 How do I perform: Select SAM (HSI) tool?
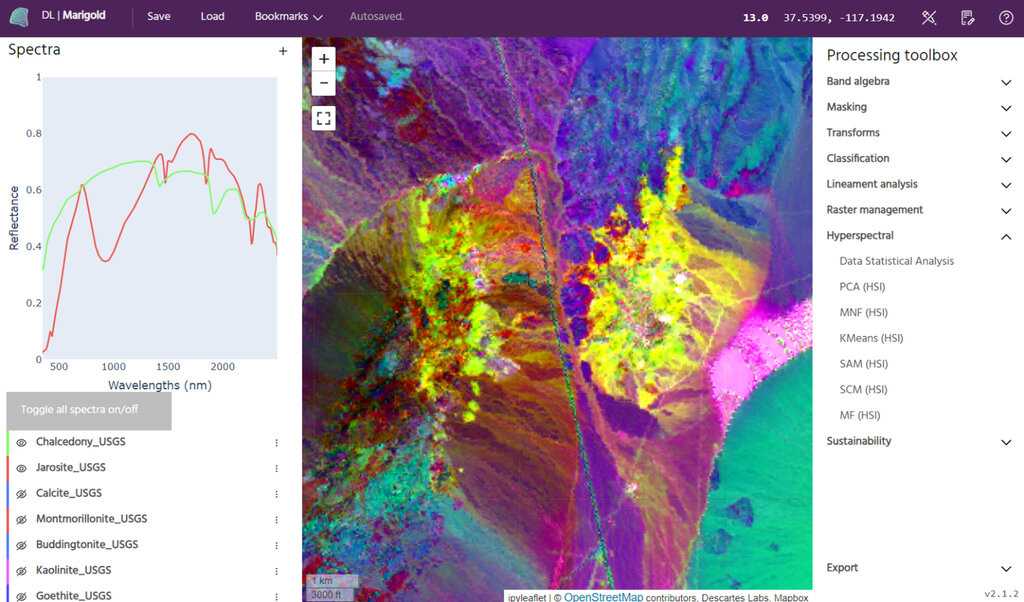coord(864,364)
